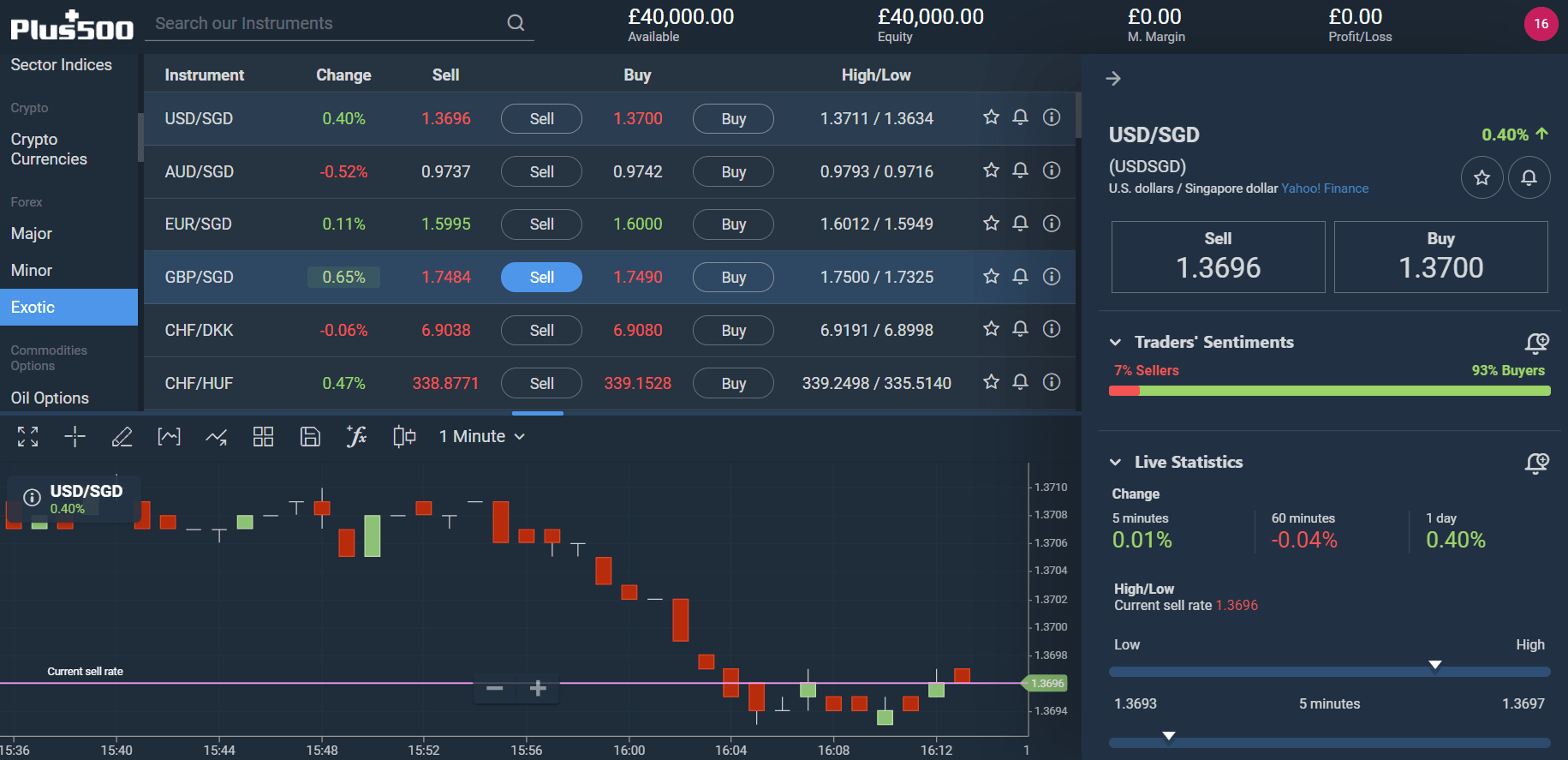Favorite EUR/SGD with row star
Screen dimensions: 1568x760
pyautogui.click(x=991, y=224)
